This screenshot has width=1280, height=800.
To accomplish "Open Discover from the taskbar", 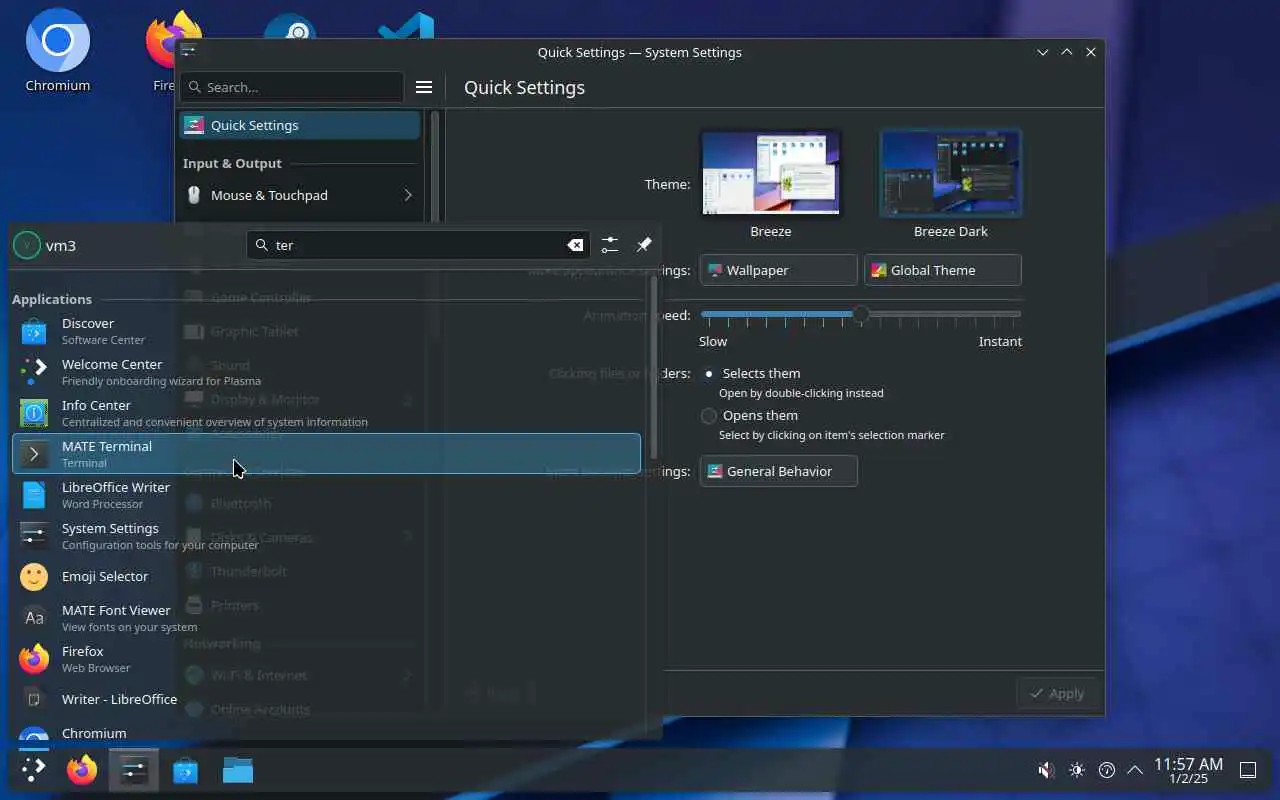I will [185, 770].
